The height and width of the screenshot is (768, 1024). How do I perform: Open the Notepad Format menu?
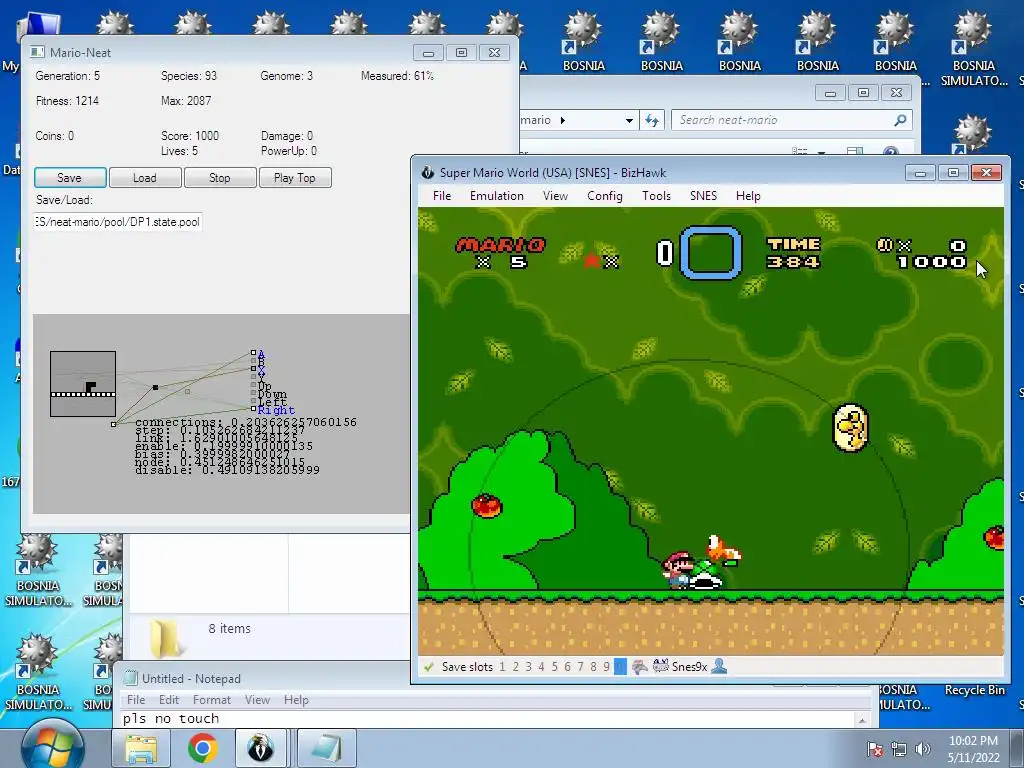pos(212,700)
